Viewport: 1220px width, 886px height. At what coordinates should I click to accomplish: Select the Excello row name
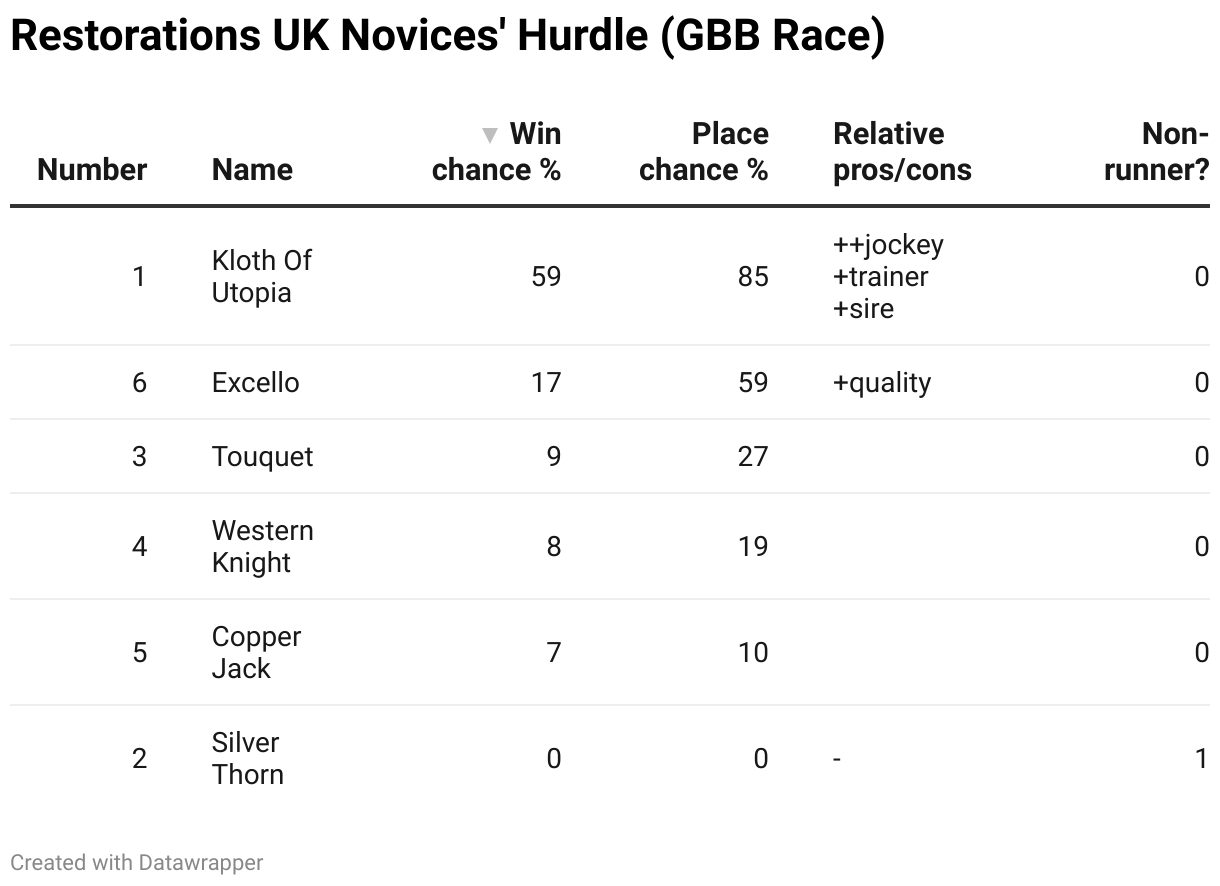point(255,383)
